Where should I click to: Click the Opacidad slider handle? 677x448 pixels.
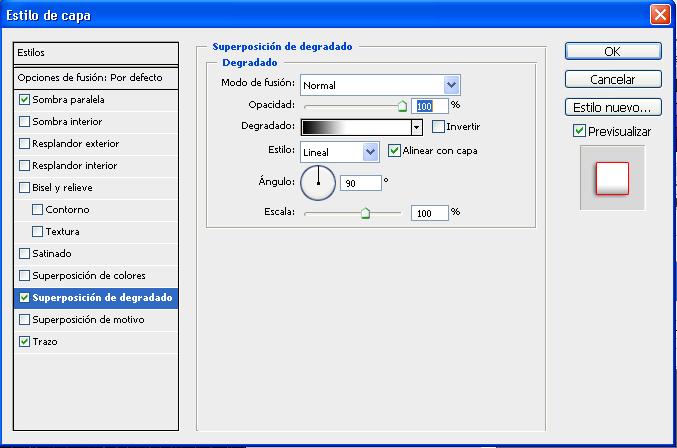point(402,104)
